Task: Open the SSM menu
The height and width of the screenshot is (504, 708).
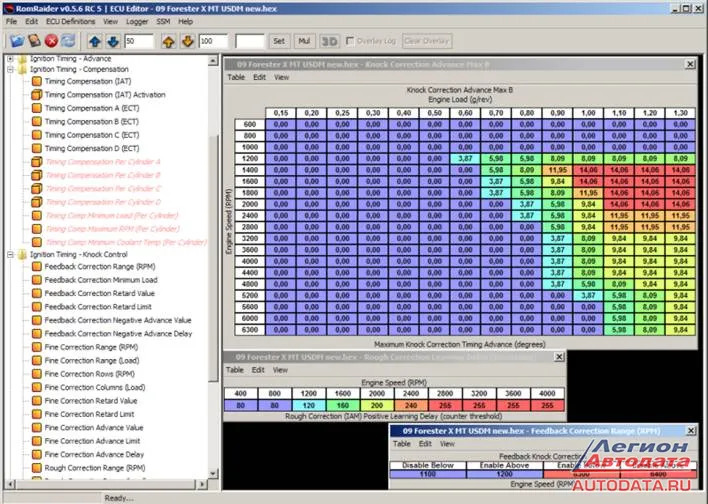Action: coord(163,21)
